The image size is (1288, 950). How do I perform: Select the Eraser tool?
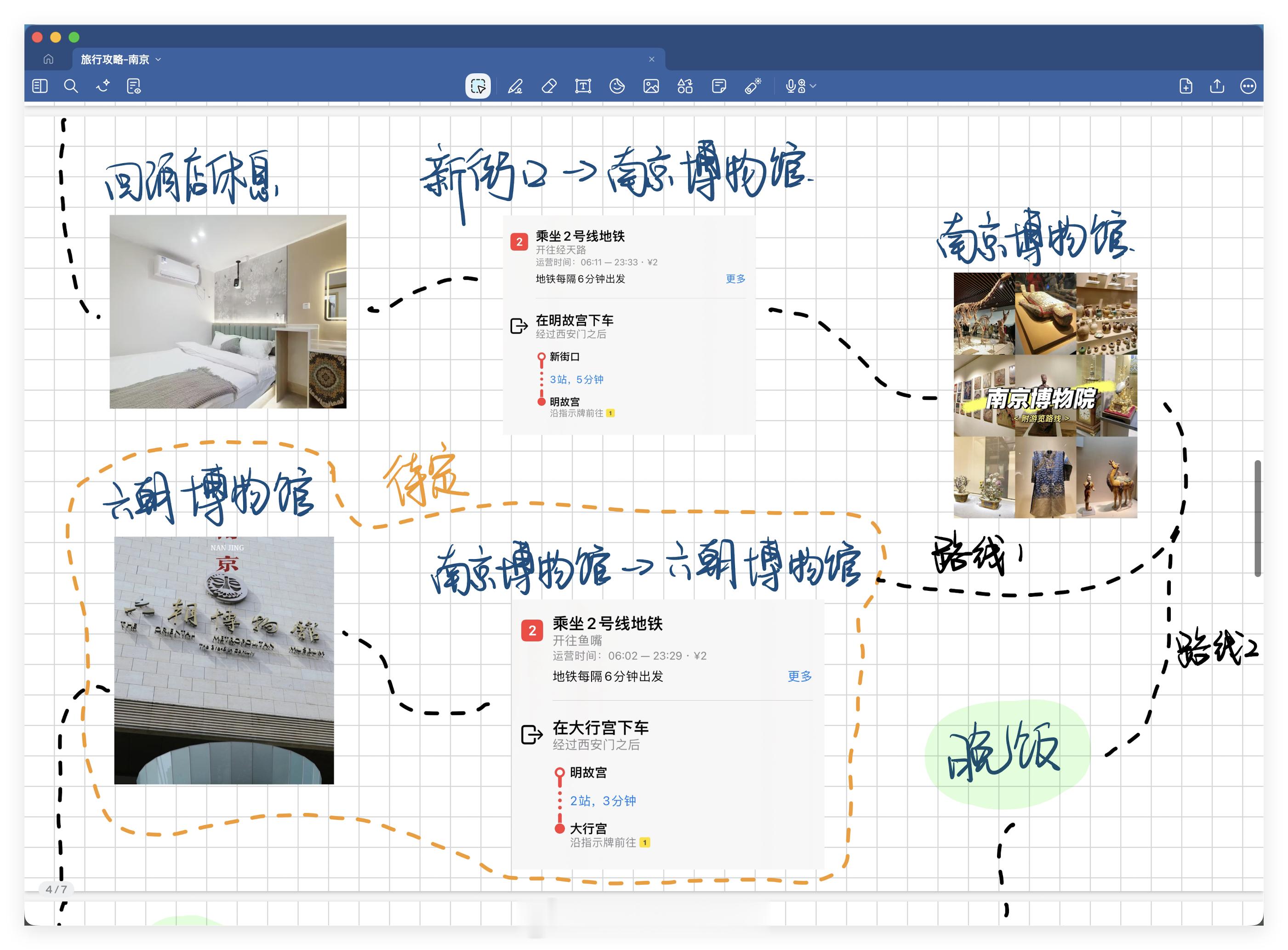point(549,86)
